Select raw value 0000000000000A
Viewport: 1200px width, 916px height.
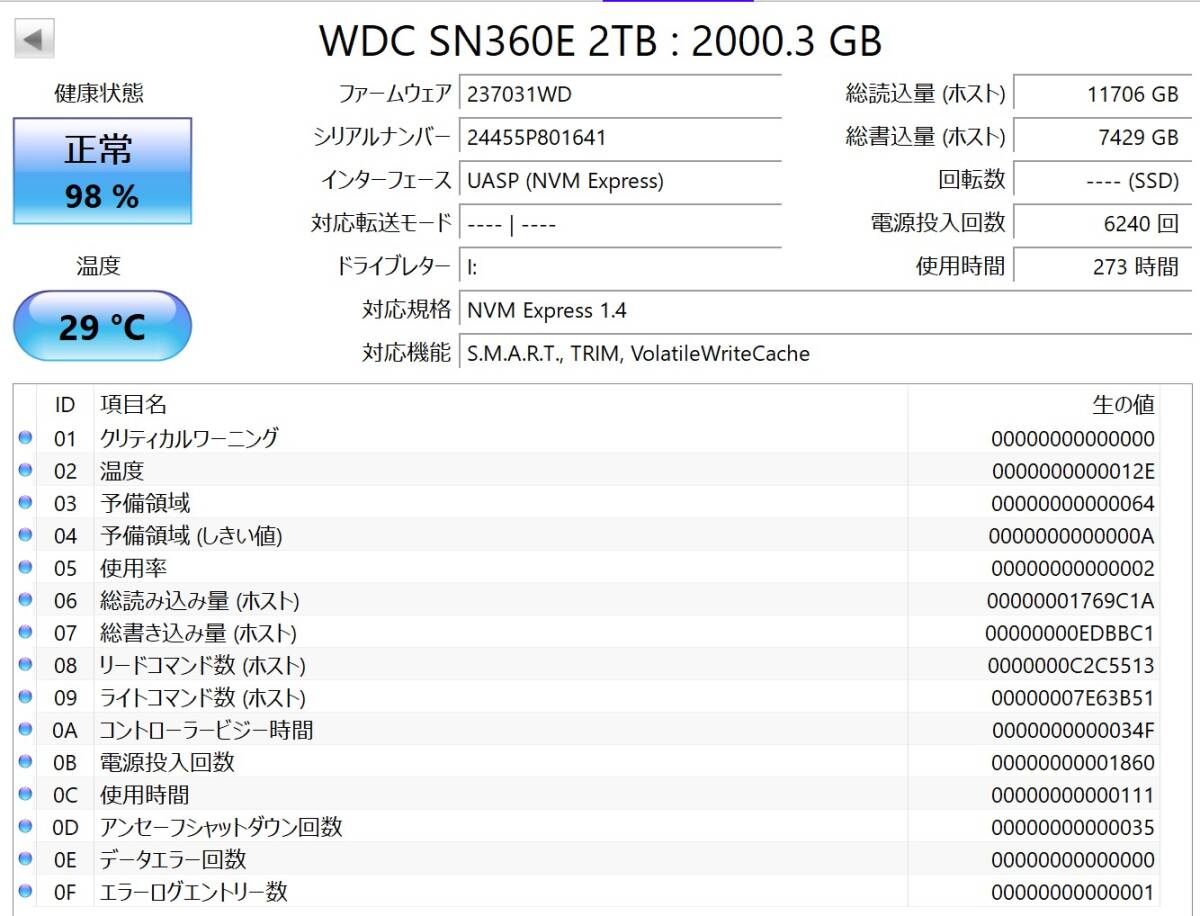point(1072,536)
